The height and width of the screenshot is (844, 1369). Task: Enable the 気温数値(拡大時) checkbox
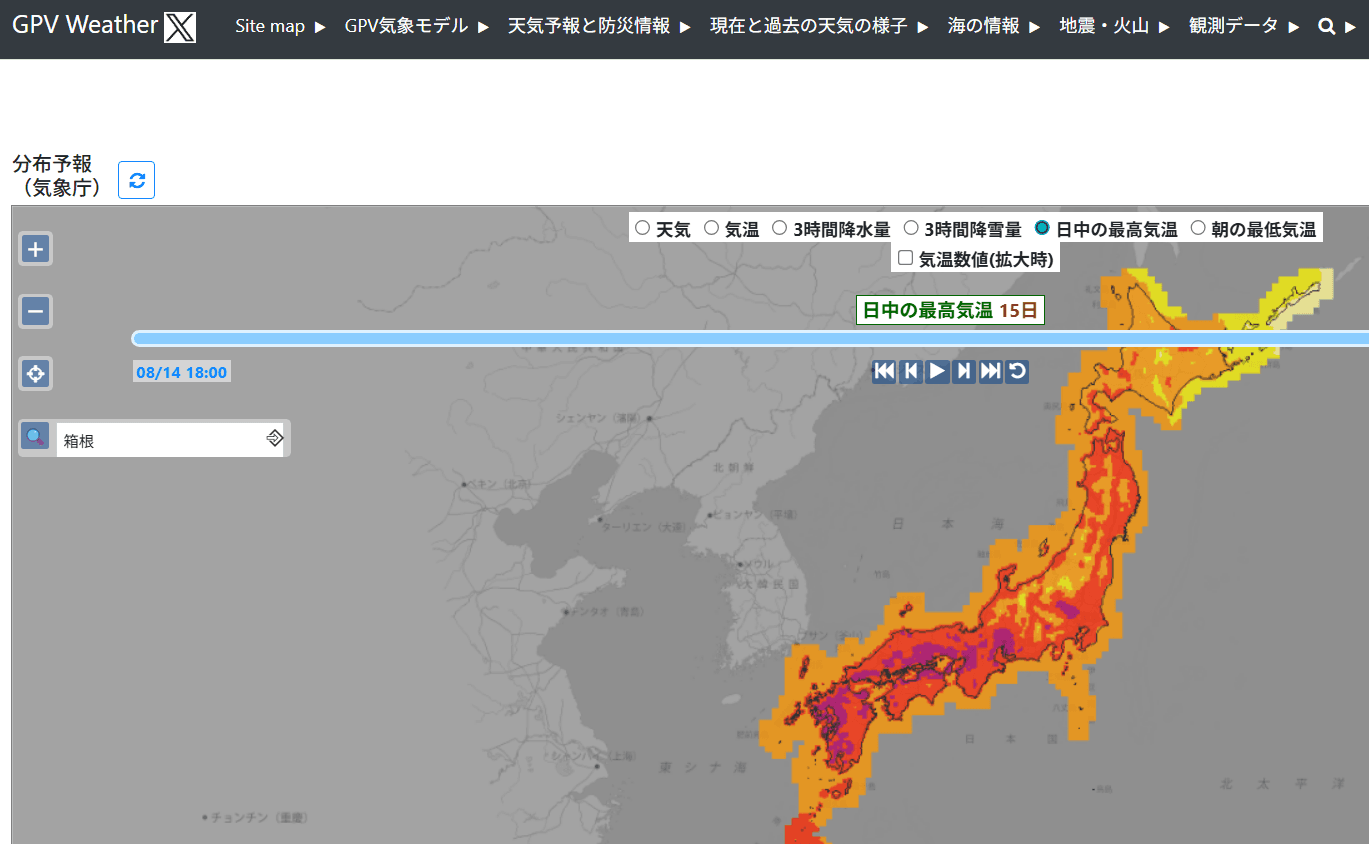point(905,258)
